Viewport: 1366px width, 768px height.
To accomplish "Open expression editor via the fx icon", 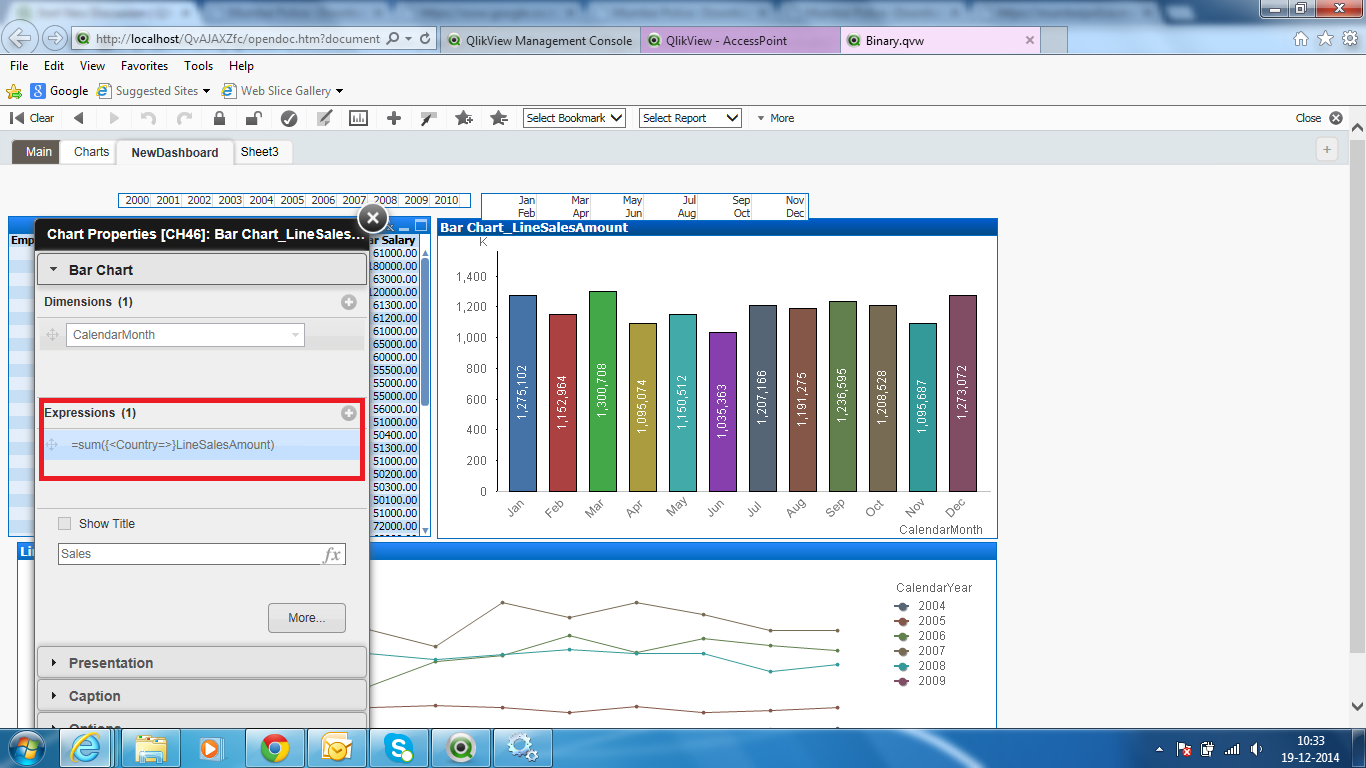I will click(332, 555).
